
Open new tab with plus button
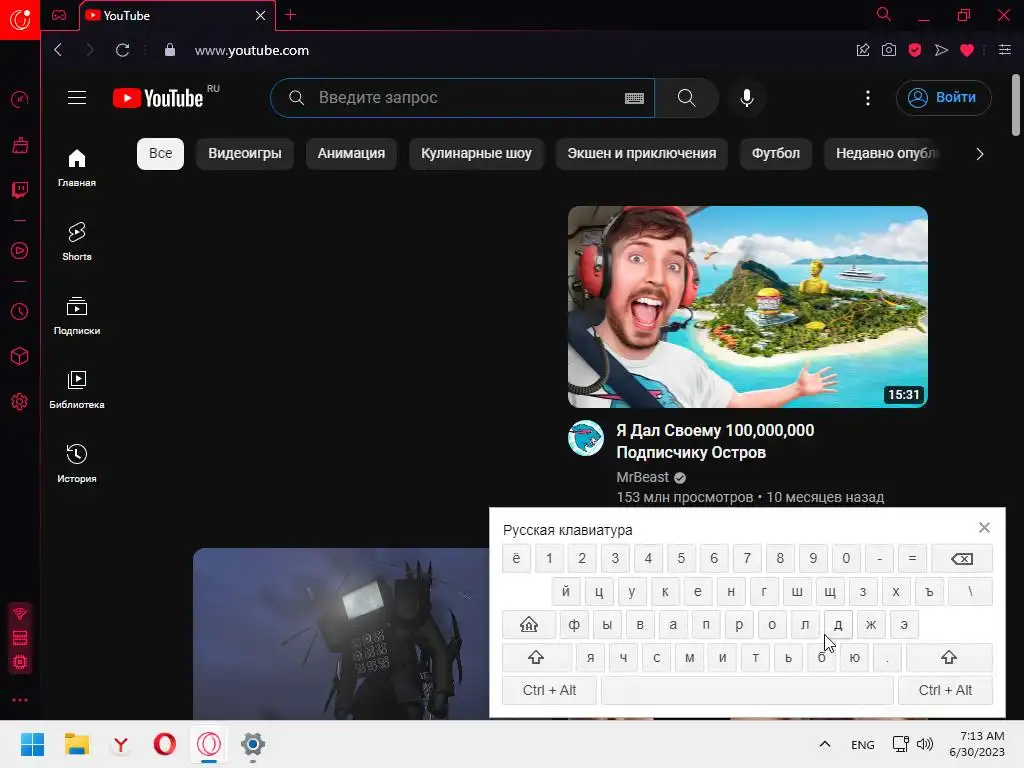pyautogui.click(x=291, y=15)
